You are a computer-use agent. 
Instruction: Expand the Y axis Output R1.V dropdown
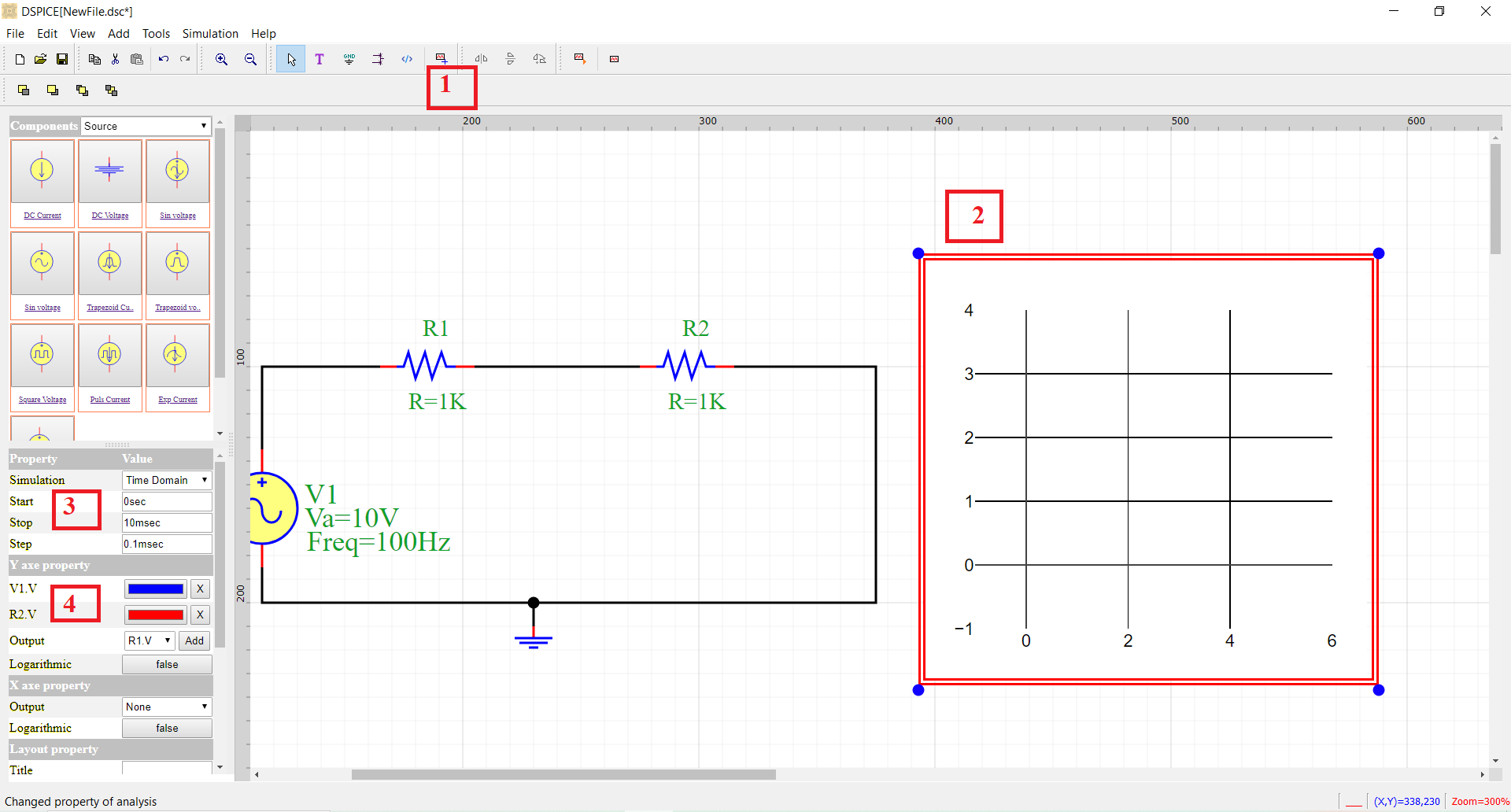point(150,640)
